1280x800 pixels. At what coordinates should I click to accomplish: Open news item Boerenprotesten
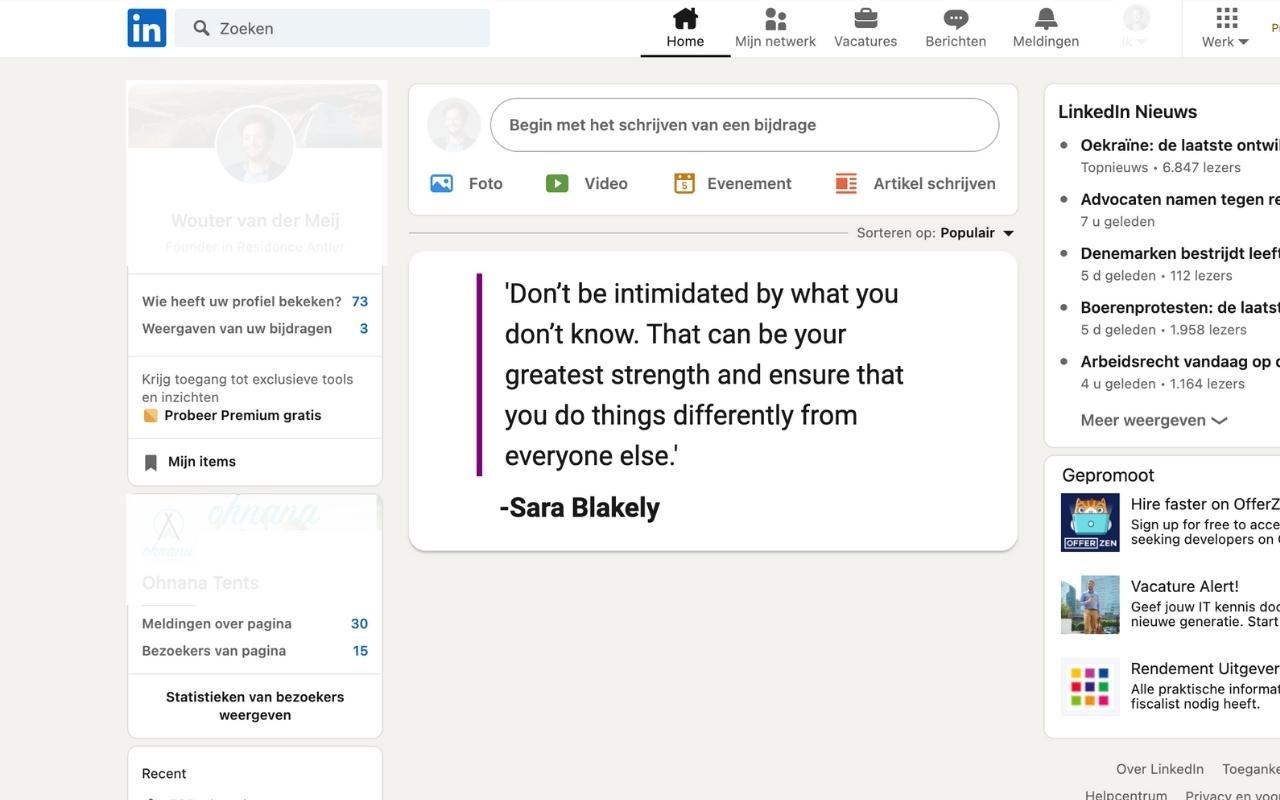pos(1180,307)
